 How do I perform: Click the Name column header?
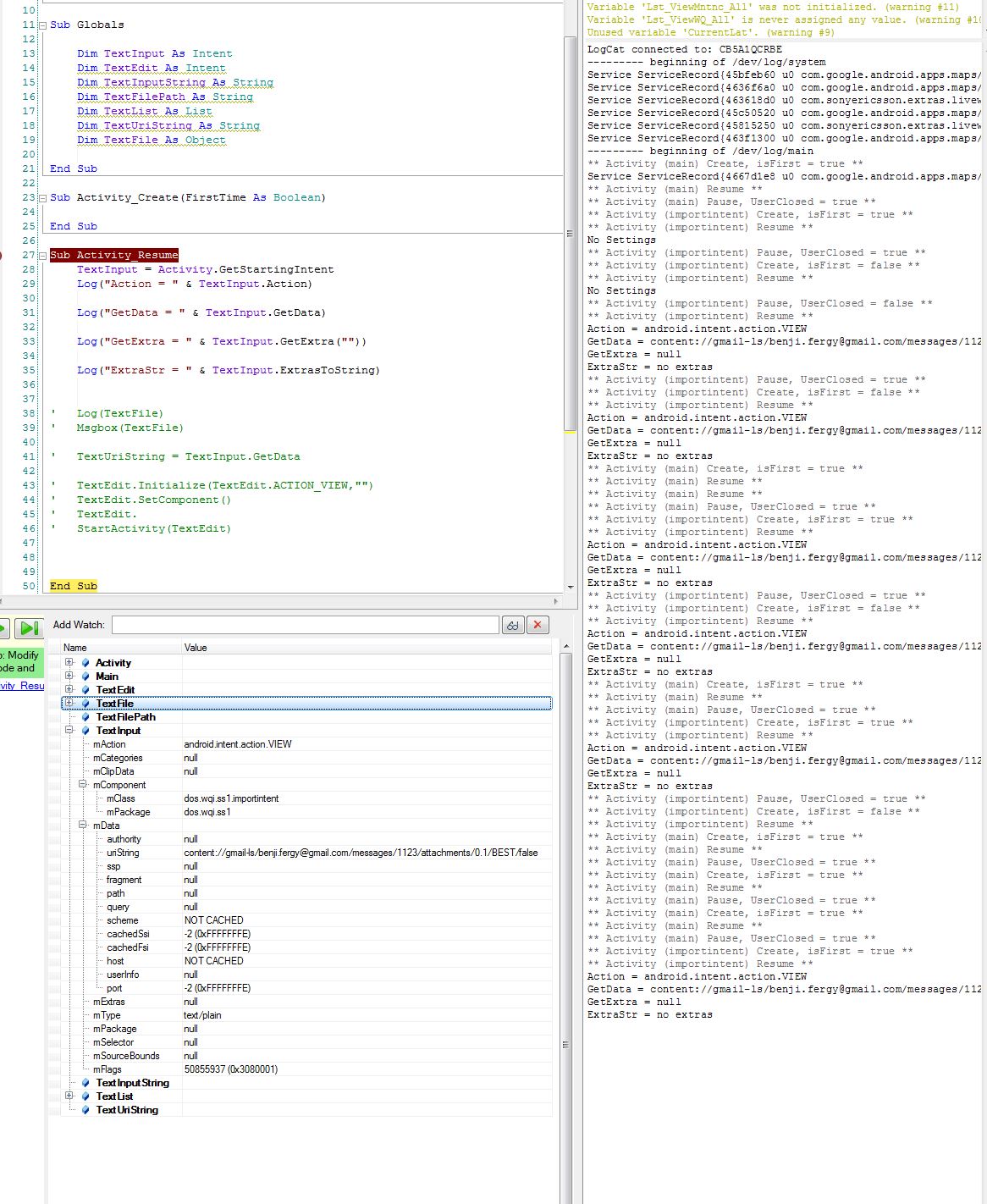121,648
